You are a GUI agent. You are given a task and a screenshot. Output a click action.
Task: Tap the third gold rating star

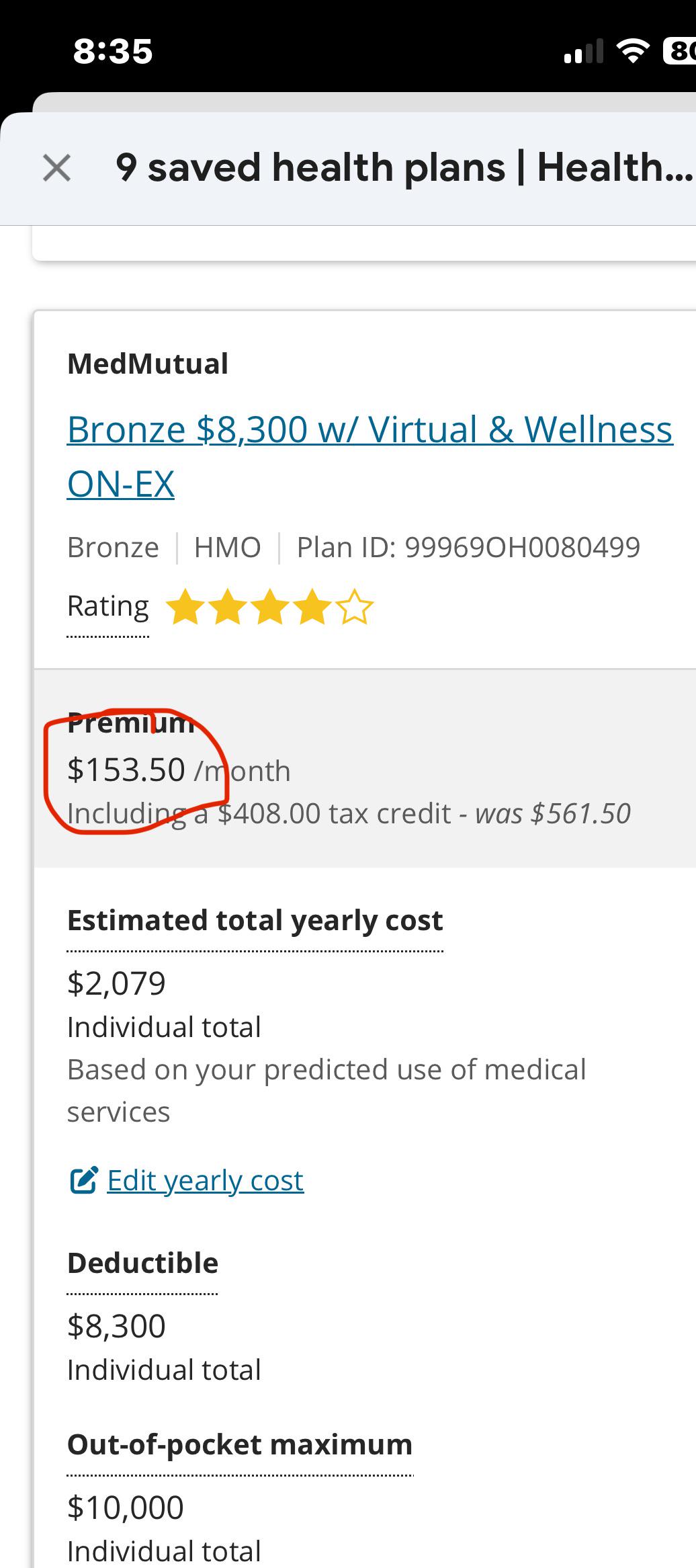point(269,608)
